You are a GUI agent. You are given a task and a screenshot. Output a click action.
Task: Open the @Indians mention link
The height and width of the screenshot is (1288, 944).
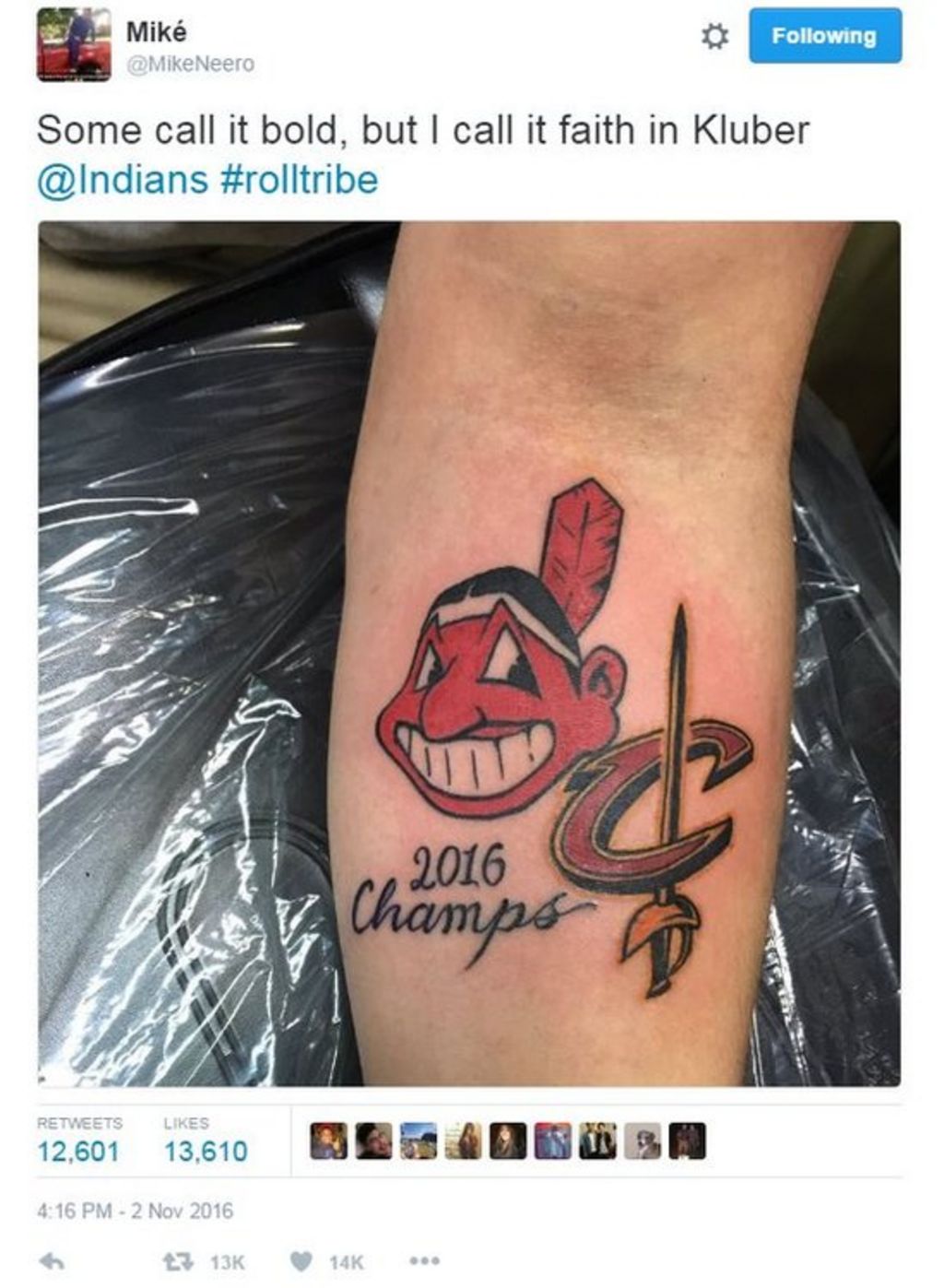123,179
